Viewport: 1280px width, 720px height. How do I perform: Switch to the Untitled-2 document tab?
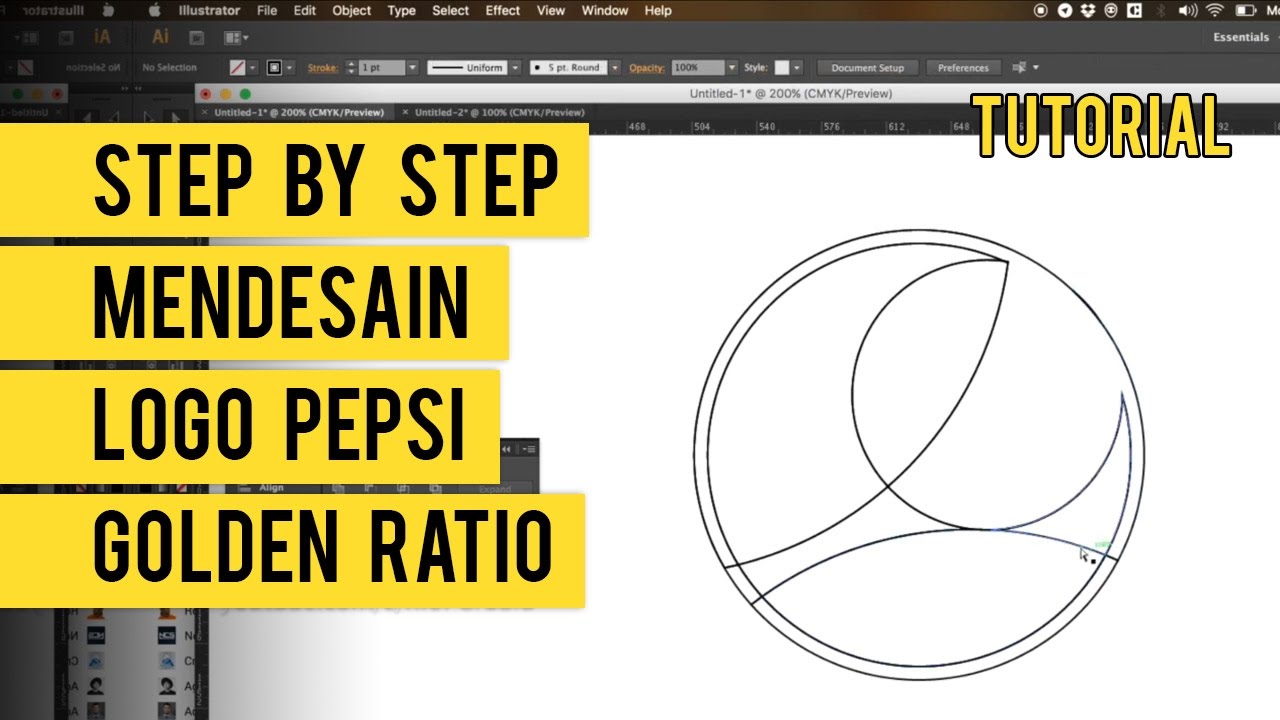tap(499, 113)
